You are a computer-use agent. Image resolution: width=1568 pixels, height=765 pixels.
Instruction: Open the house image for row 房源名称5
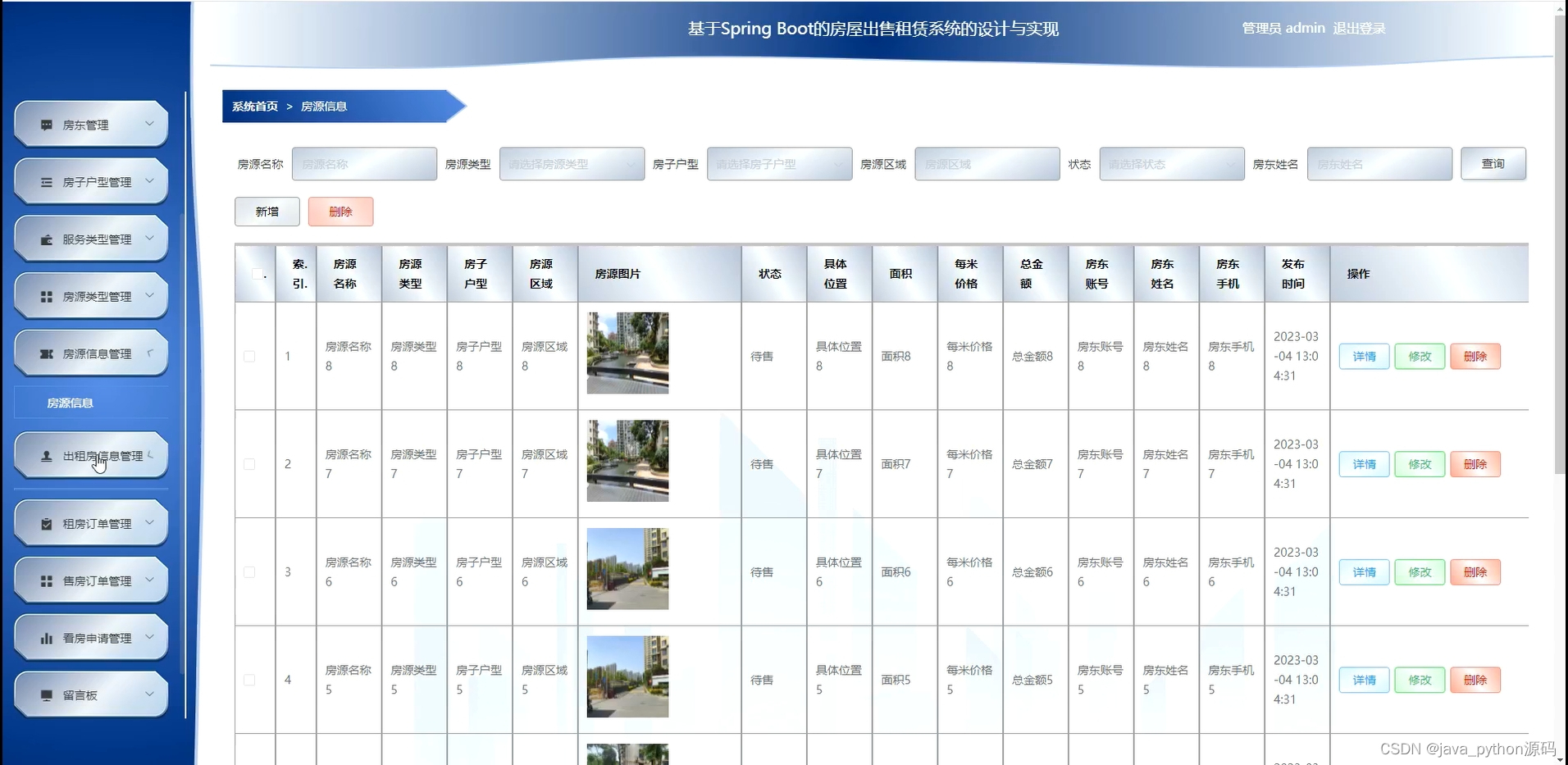click(627, 676)
